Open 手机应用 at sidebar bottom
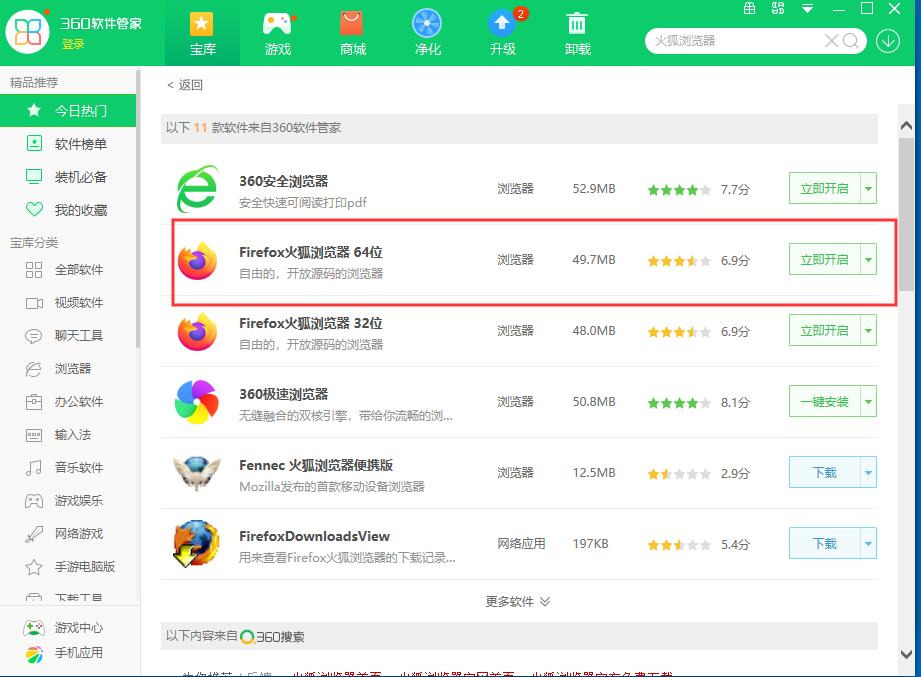This screenshot has width=921, height=677. 63,653
